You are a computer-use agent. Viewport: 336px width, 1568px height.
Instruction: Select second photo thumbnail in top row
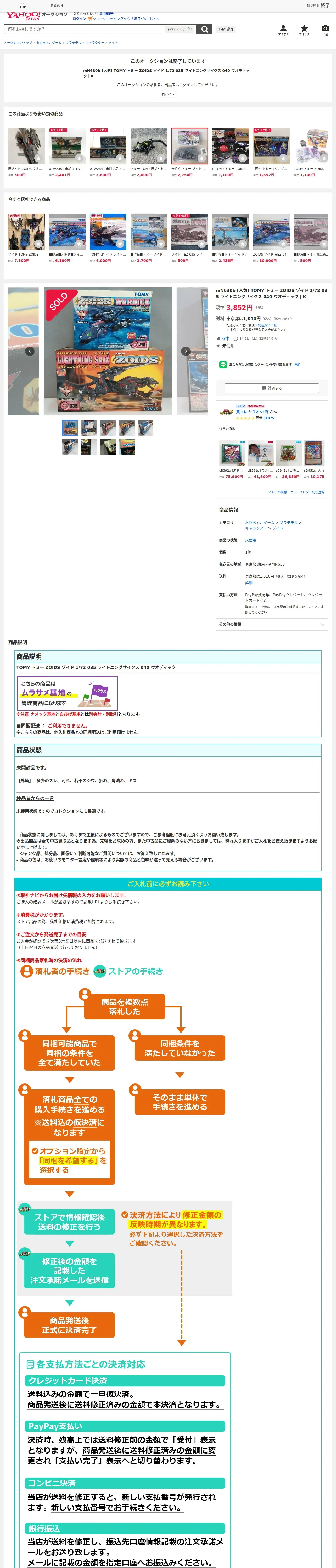[x=89, y=427]
